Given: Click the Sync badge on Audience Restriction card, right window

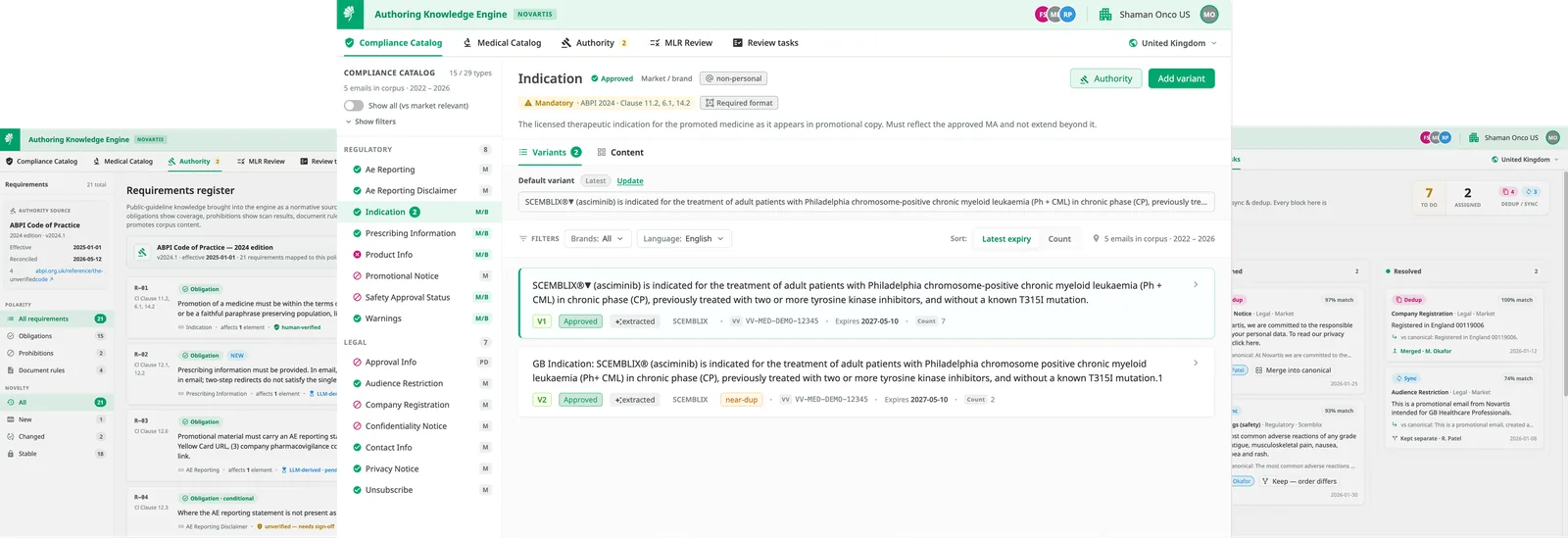Looking at the screenshot, I should 1406,378.
